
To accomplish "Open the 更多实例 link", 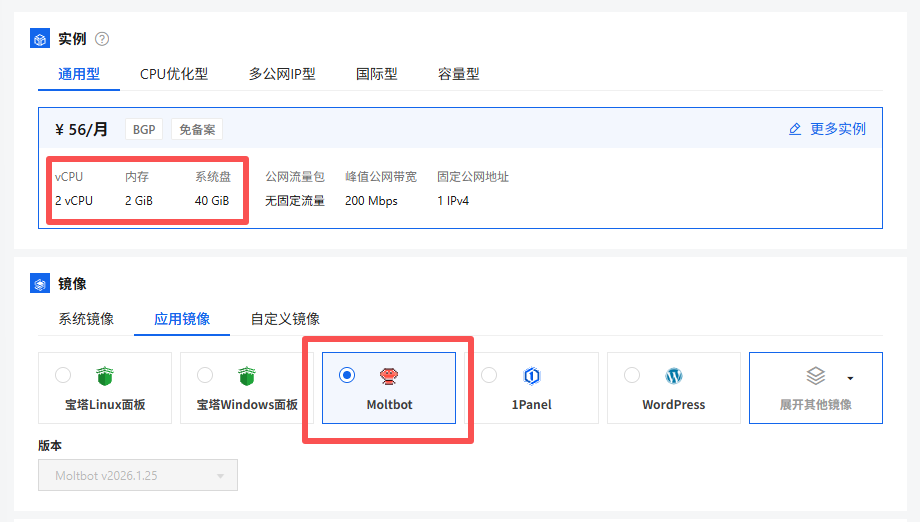I will (x=837, y=129).
